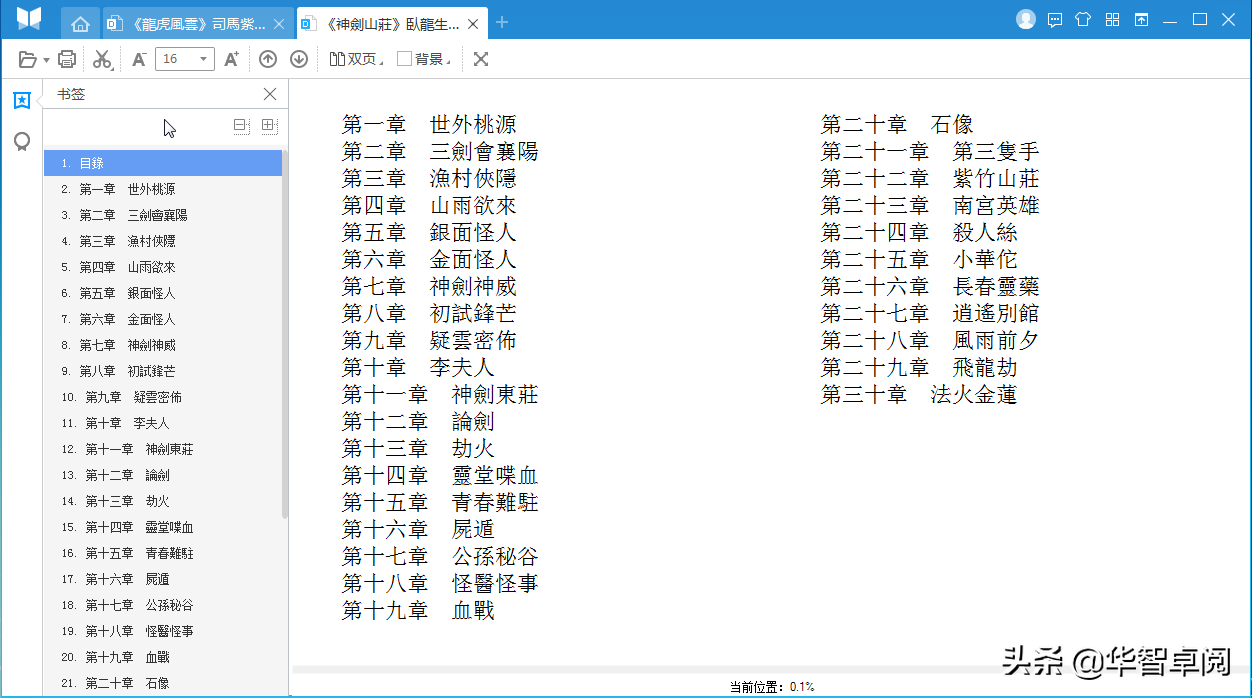Screen dimensions: 1252x698
Task: Click 第二十二章 紫竹山莊 in the page
Action: (930, 178)
